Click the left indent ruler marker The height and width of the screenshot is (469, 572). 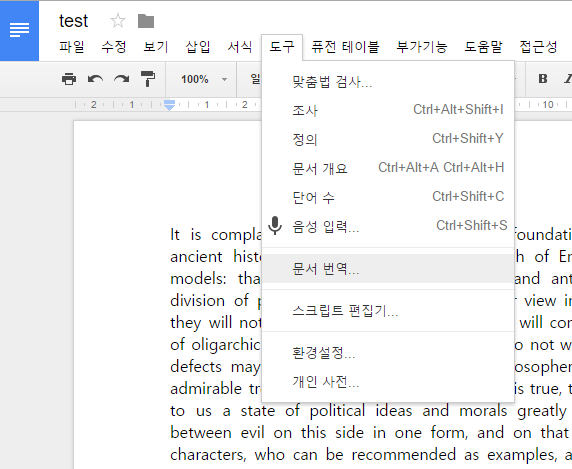click(169, 105)
